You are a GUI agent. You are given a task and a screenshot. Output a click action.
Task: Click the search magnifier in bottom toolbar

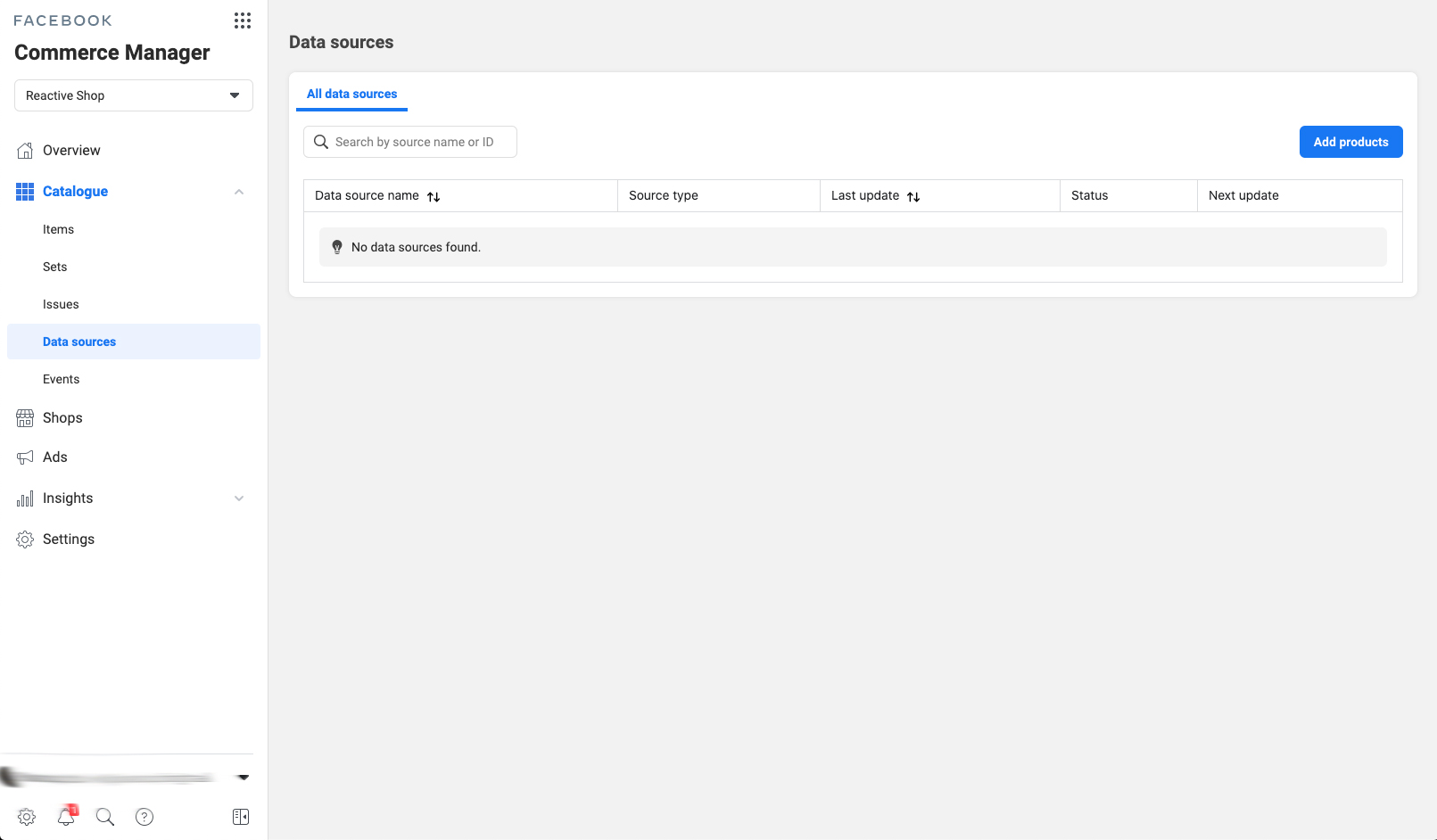pyautogui.click(x=105, y=817)
